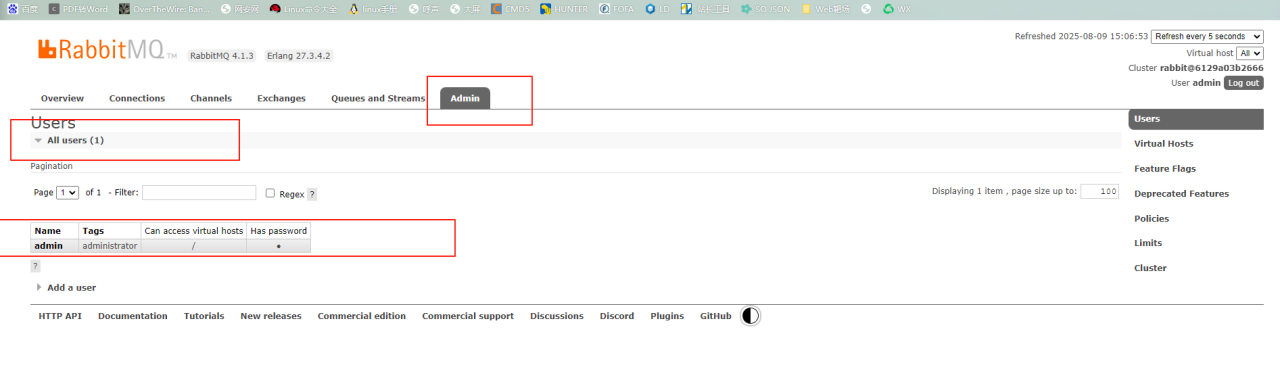Click the RabbitMQ 4.1.3 version label
The image size is (1280, 386).
(x=222, y=56)
